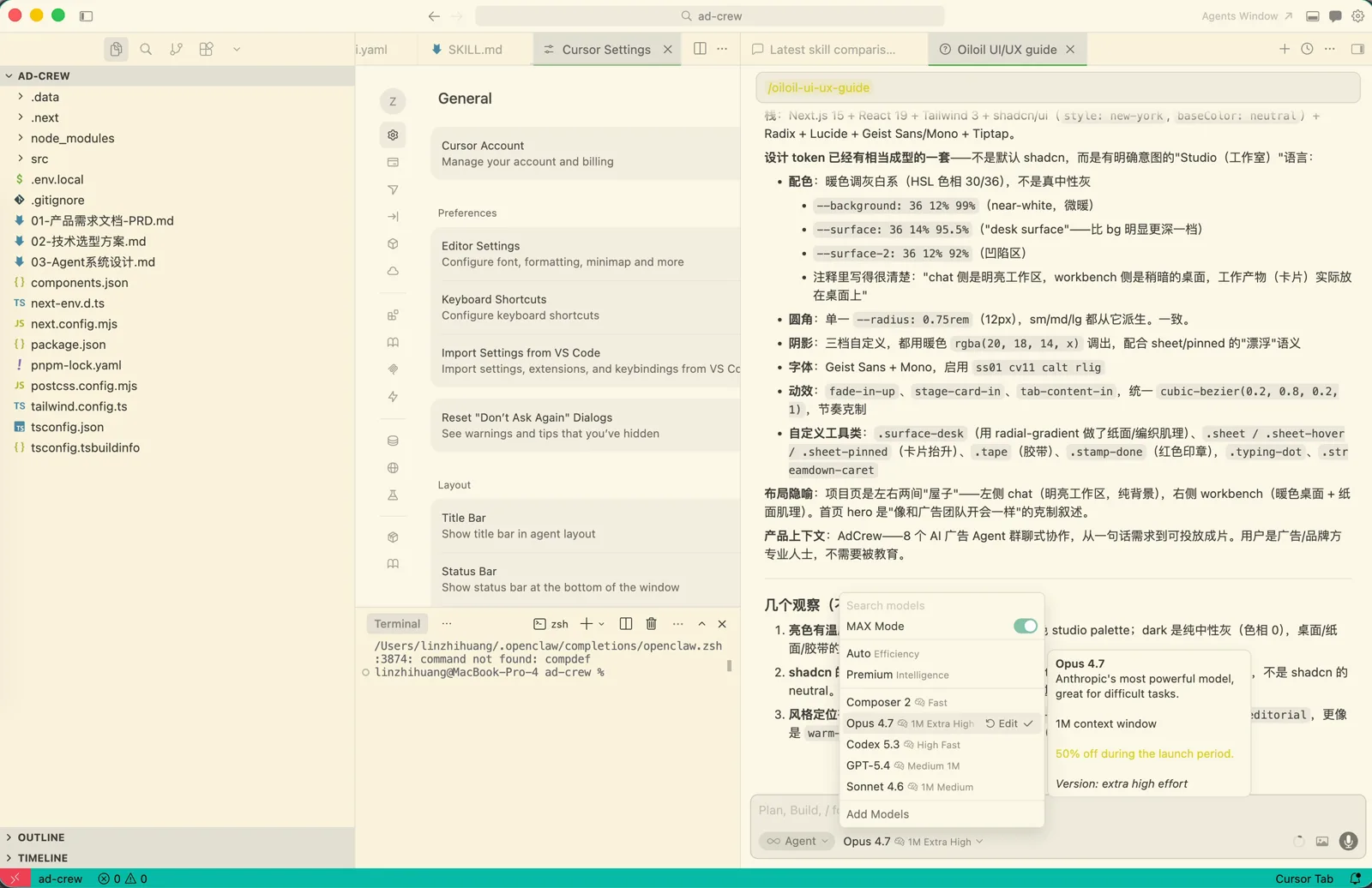Split the terminal pane
The width and height of the screenshot is (1372, 888).
point(626,623)
